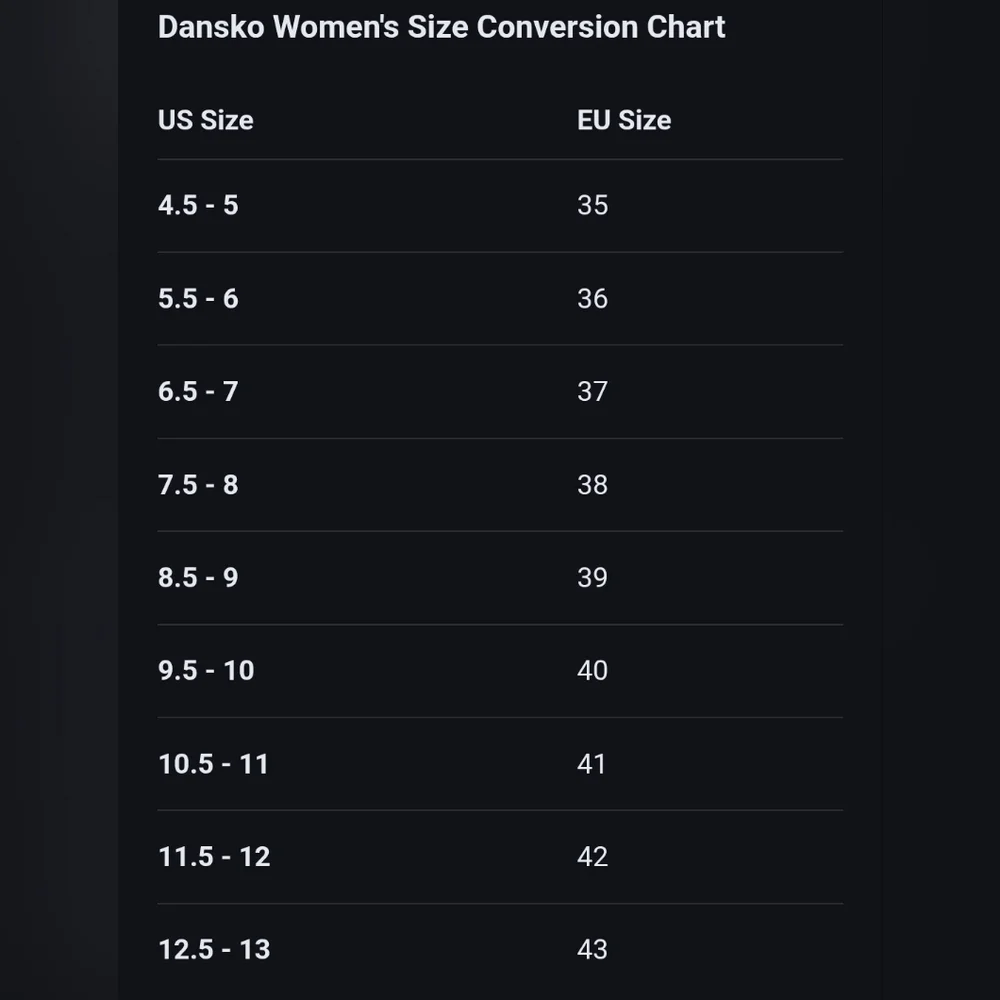Click EU size 36 value

pos(592,298)
